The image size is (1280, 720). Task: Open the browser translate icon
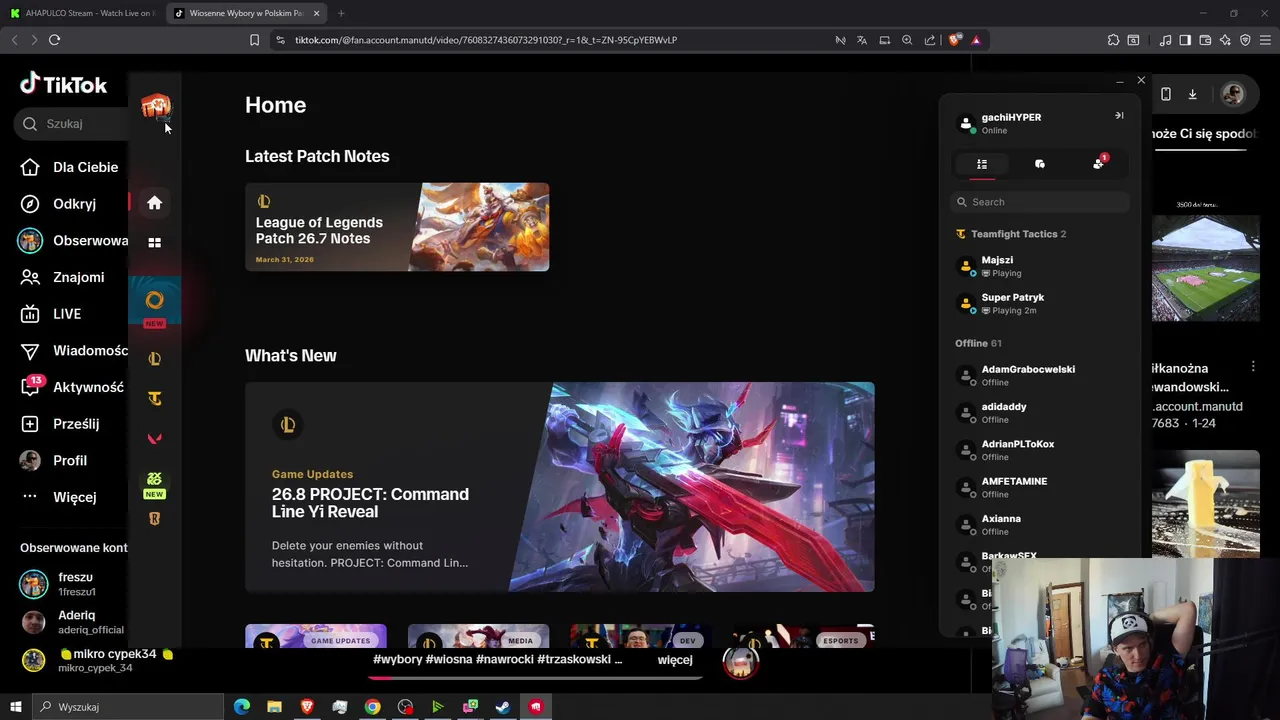pos(862,40)
